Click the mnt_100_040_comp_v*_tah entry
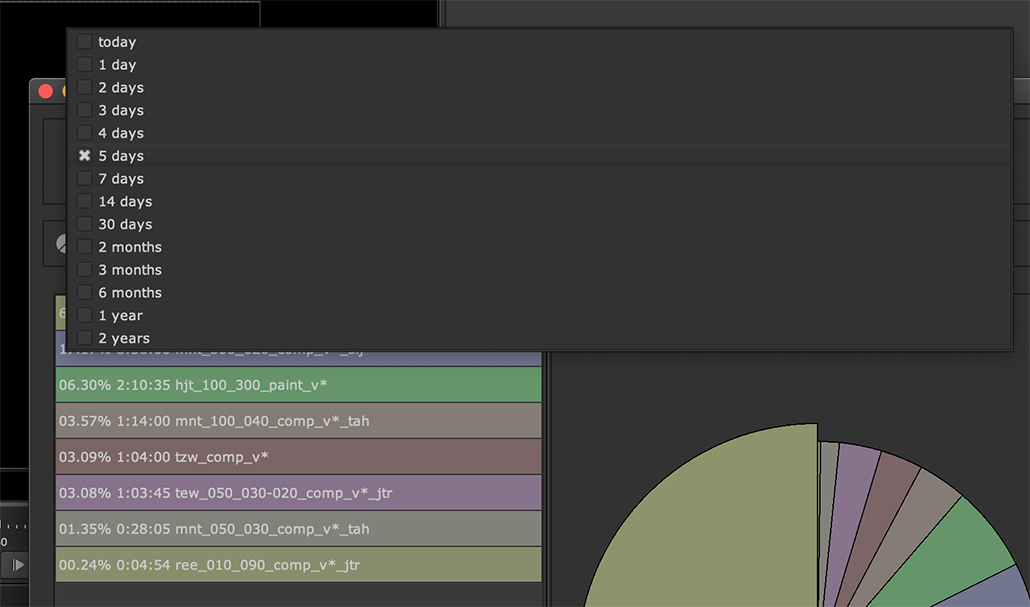This screenshot has height=607, width=1030. [x=298, y=421]
